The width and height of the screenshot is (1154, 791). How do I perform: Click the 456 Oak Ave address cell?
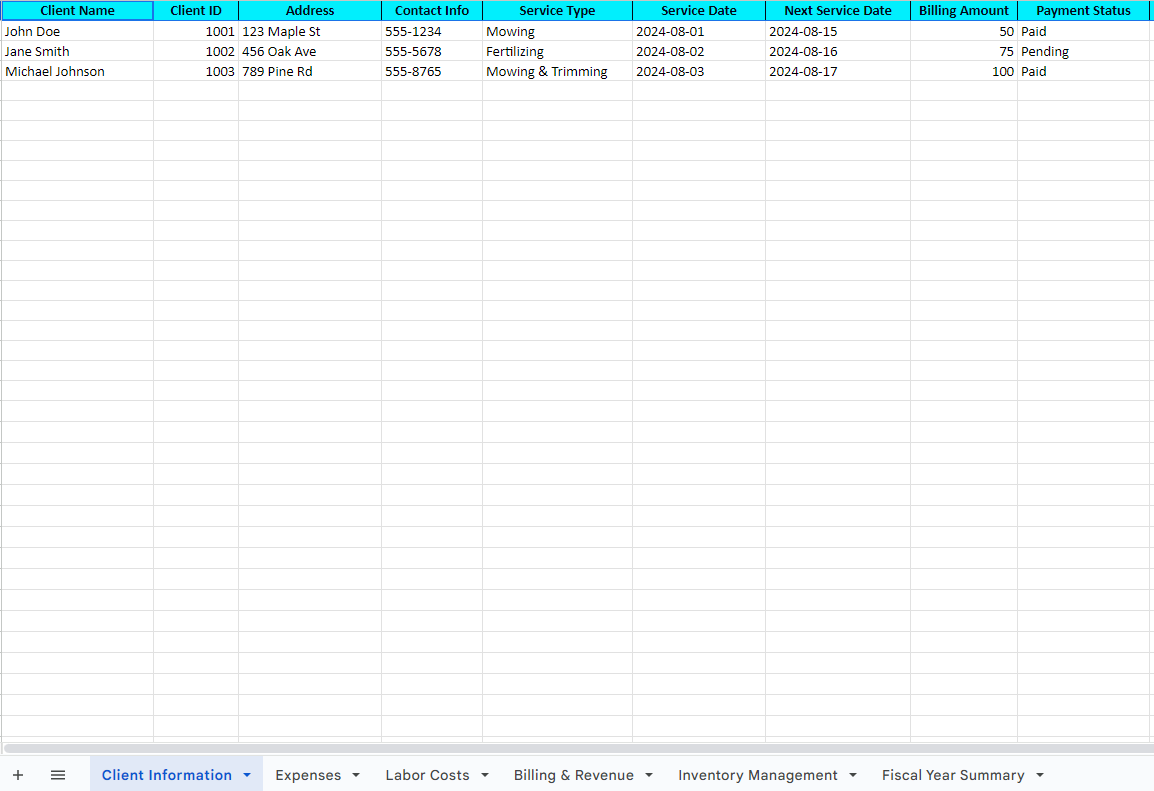click(x=310, y=52)
